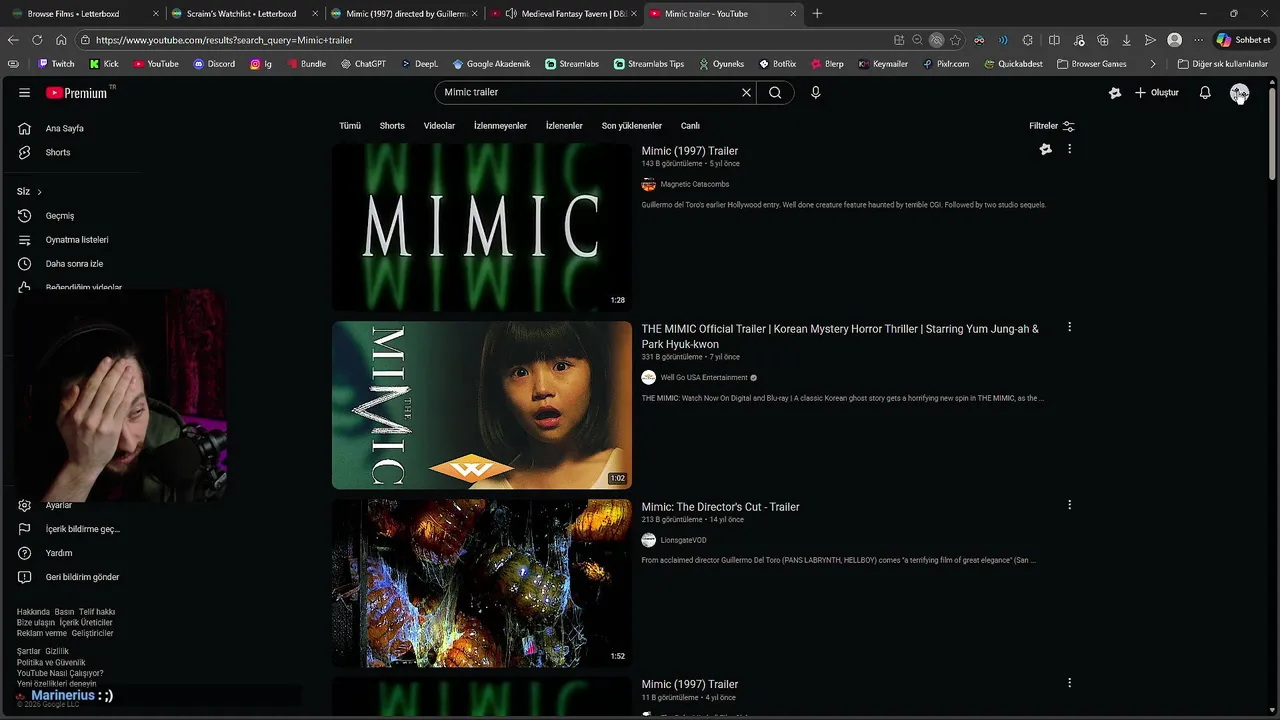Open the YouTube hamburger guide menu
This screenshot has width=1280, height=720.
point(24,92)
